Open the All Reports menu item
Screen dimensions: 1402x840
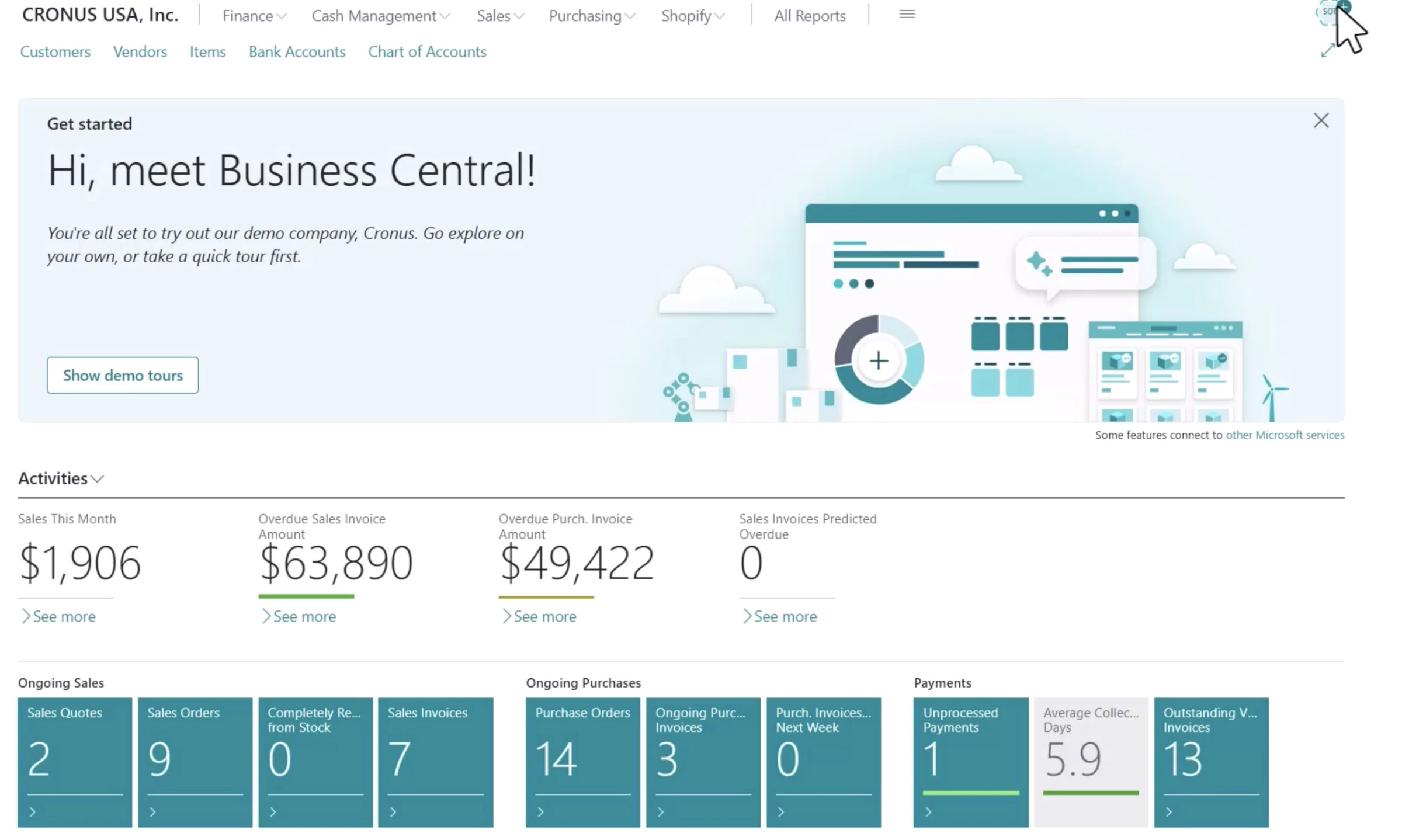coord(810,16)
